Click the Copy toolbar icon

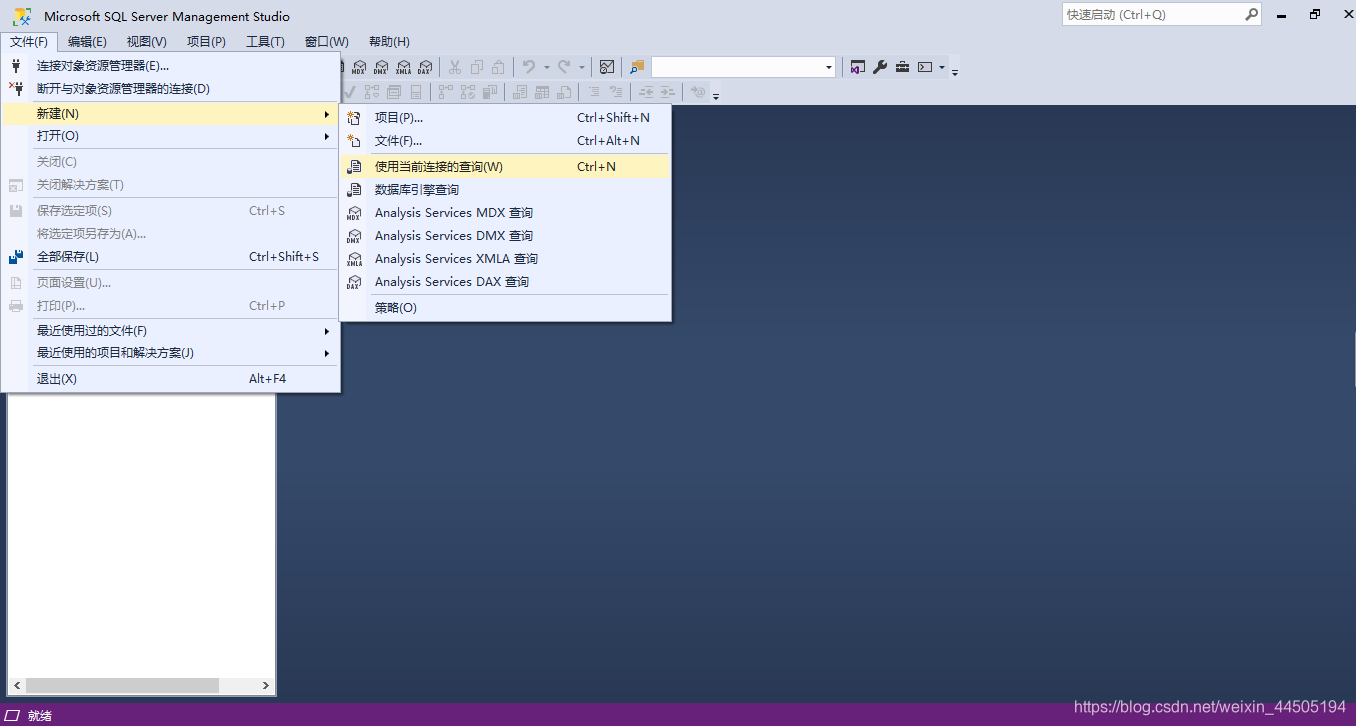[477, 67]
